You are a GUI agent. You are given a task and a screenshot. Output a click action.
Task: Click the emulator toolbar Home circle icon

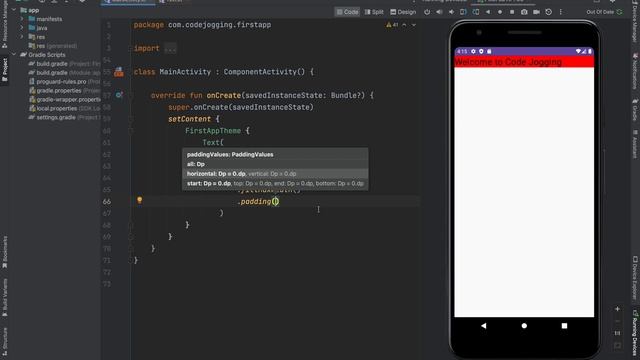click(500, 12)
